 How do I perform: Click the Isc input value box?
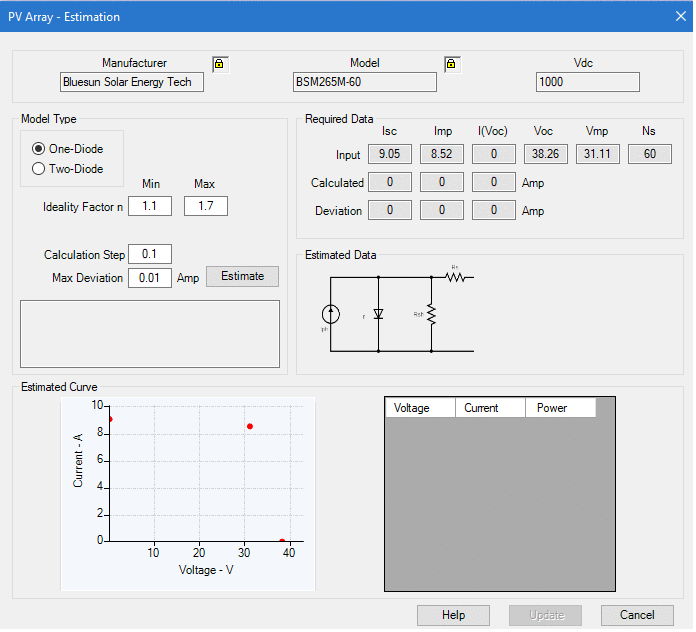pos(389,154)
